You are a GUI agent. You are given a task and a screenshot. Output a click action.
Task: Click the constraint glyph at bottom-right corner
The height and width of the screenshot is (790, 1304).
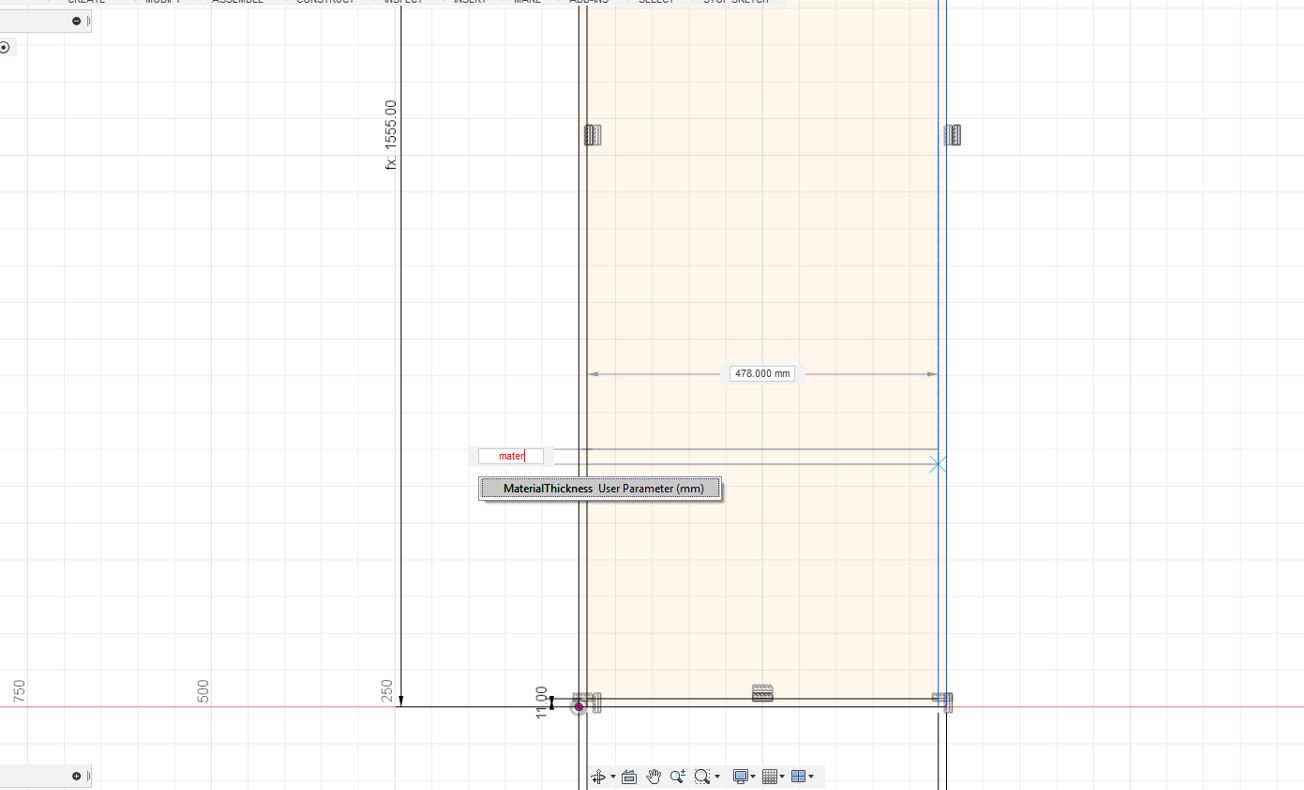(944, 702)
